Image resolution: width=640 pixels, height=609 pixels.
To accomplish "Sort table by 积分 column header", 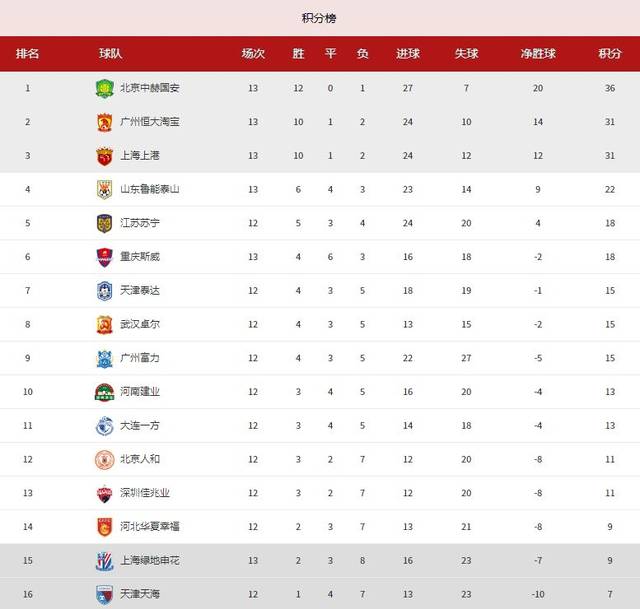I will click(x=610, y=53).
